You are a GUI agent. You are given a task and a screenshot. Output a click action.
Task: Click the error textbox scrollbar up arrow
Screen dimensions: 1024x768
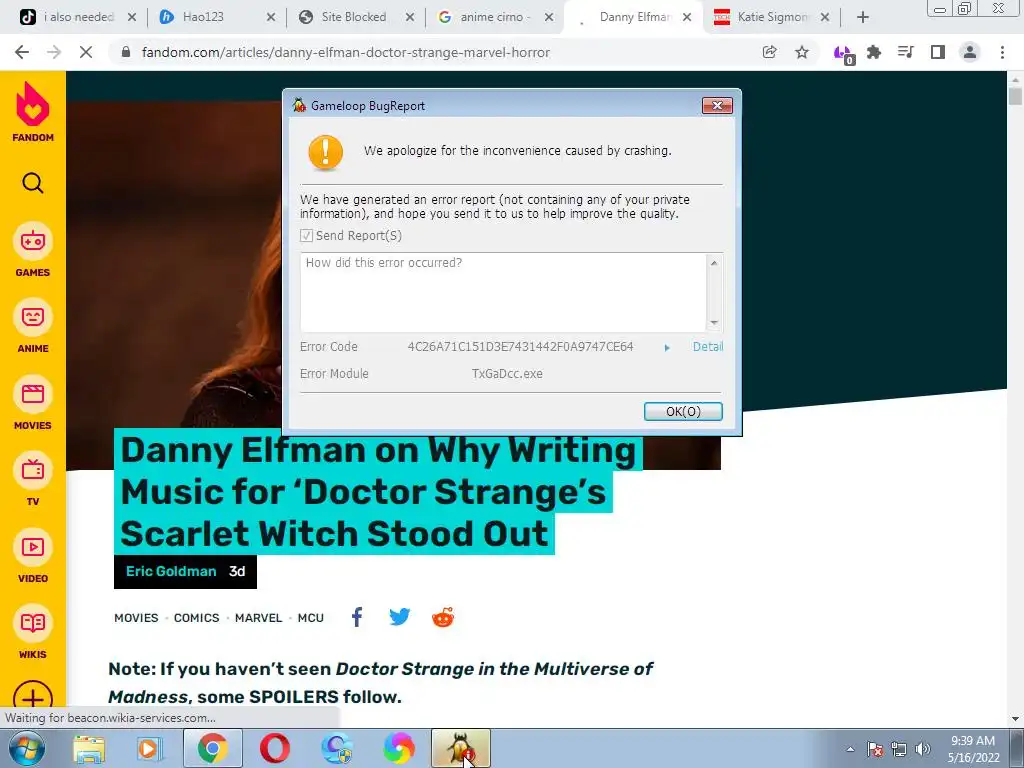click(x=714, y=263)
